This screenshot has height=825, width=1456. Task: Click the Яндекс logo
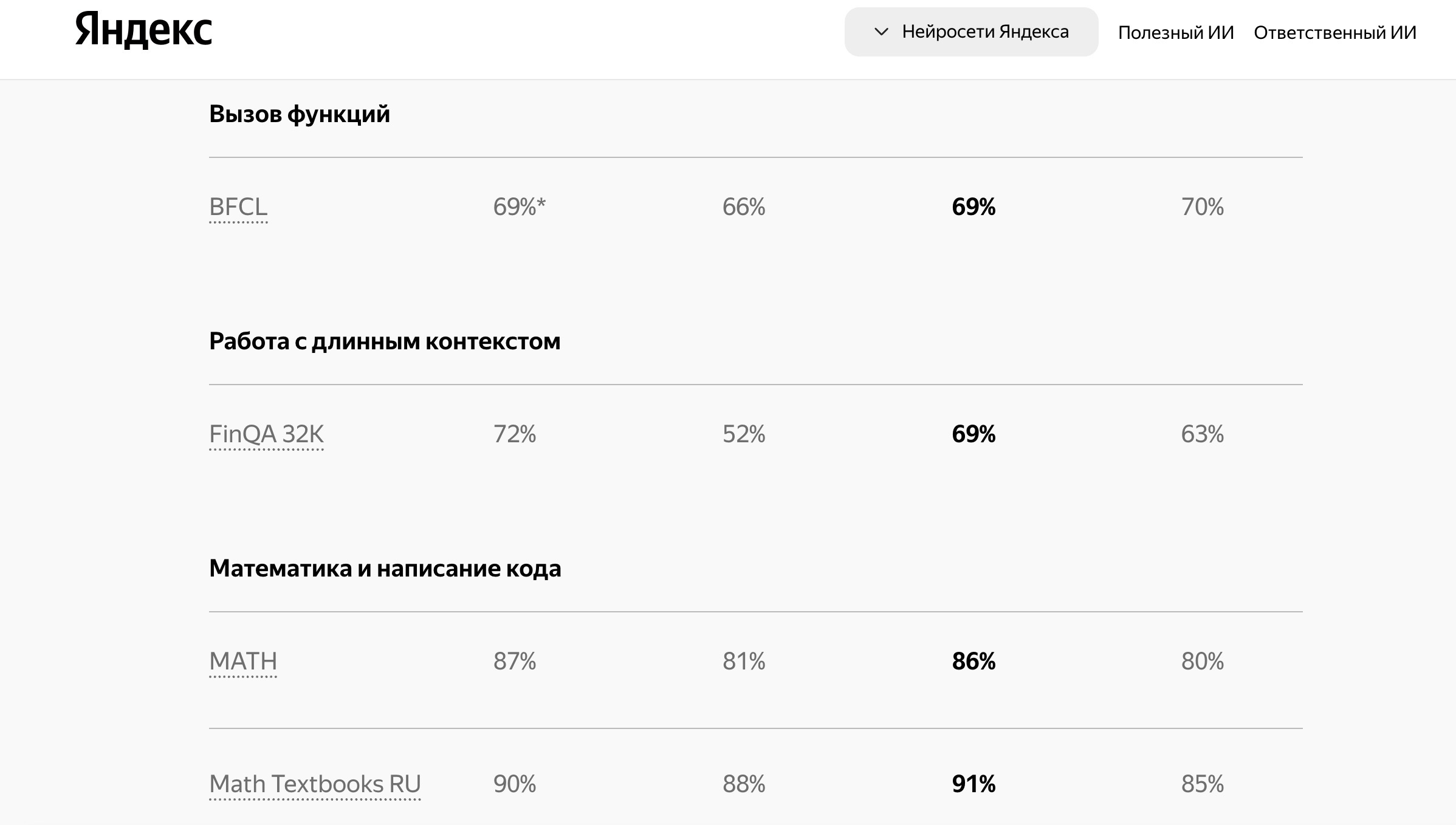(x=143, y=30)
